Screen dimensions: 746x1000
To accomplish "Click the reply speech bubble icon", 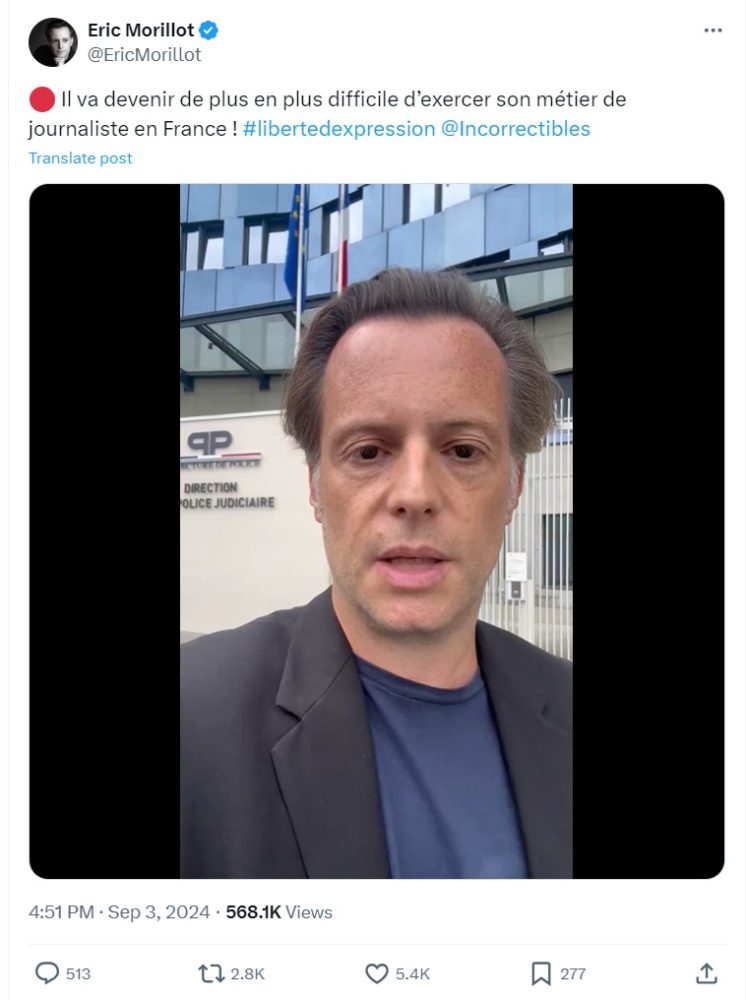I will tap(47, 973).
